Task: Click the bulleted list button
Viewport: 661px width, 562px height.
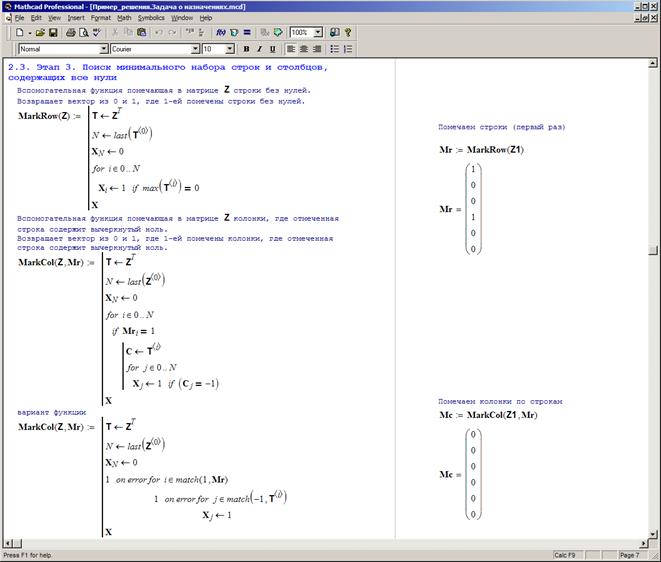Action: pyautogui.click(x=334, y=48)
